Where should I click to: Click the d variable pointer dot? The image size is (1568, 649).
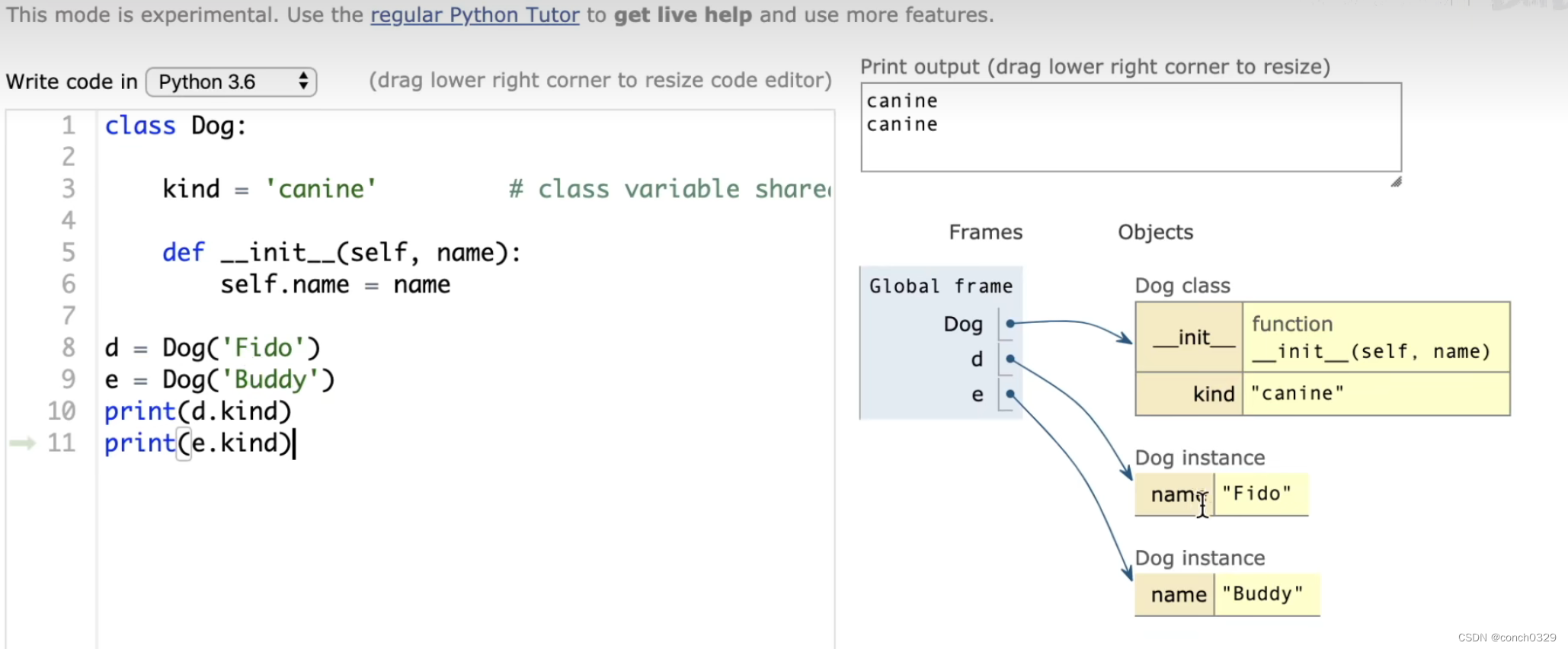[1010, 359]
